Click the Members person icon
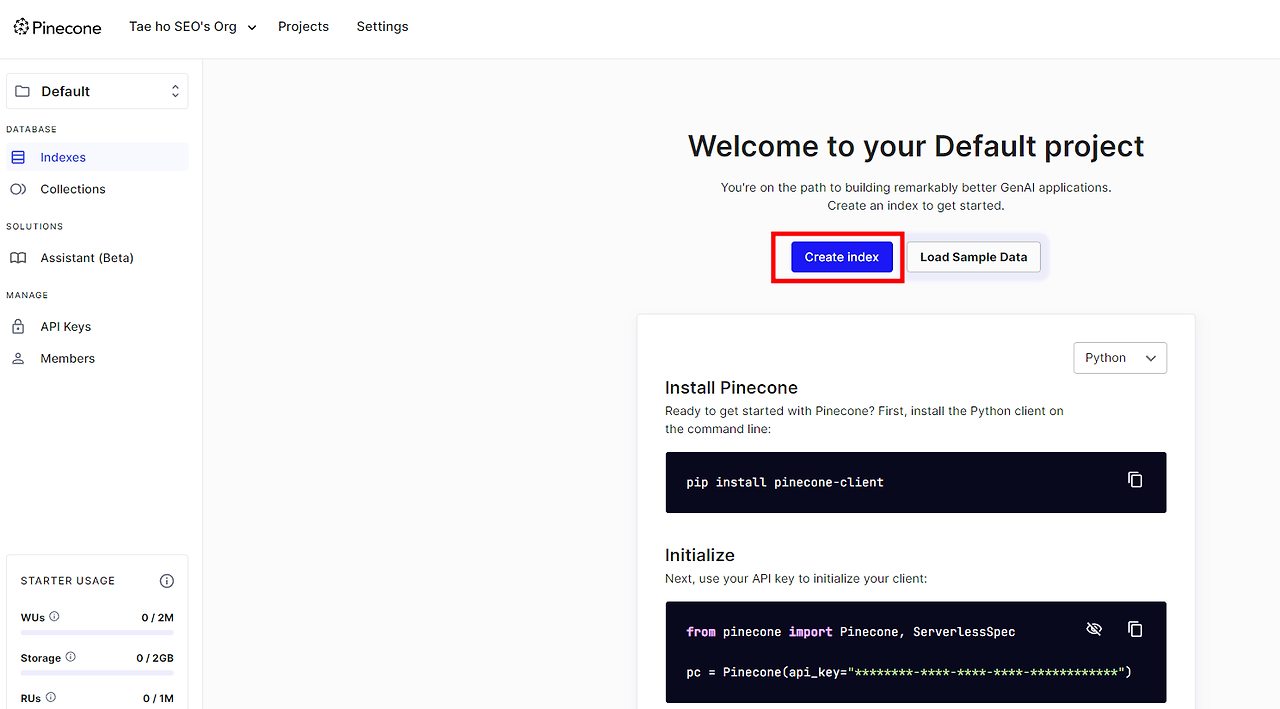 point(18,358)
